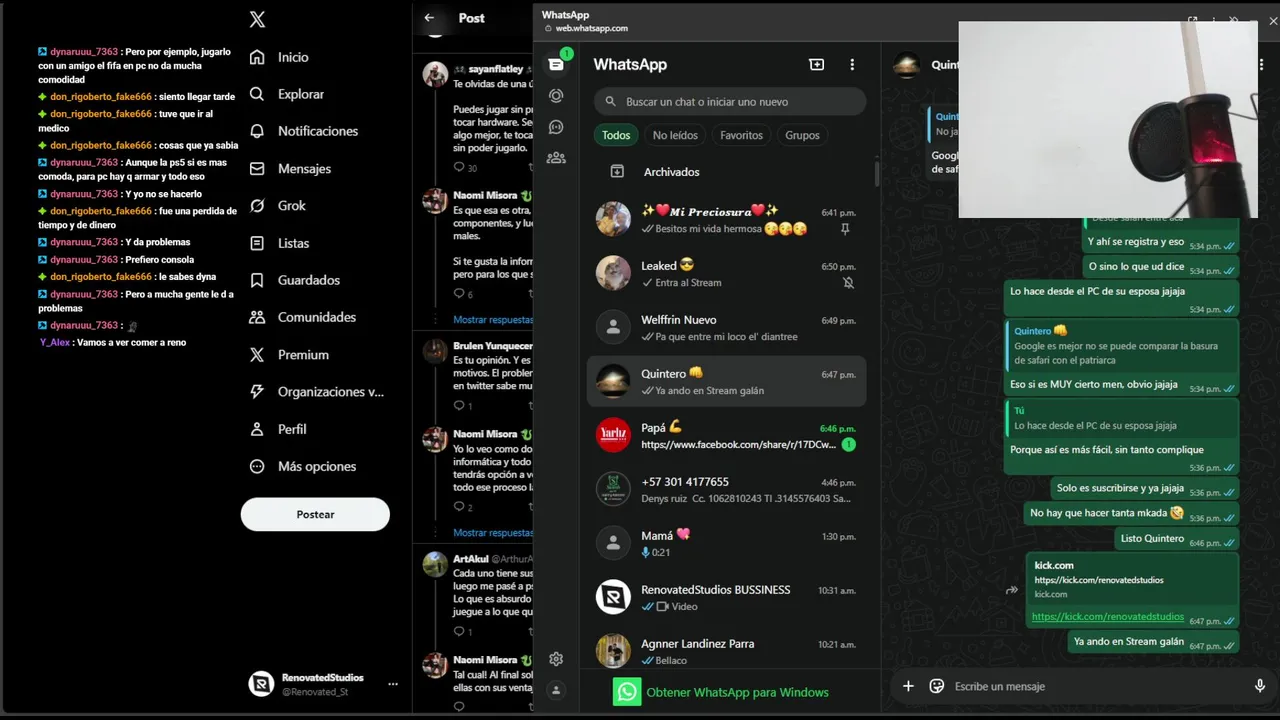Click Mostrar respuestas link above ArtAkul post
The height and width of the screenshot is (720, 1280).
point(493,533)
